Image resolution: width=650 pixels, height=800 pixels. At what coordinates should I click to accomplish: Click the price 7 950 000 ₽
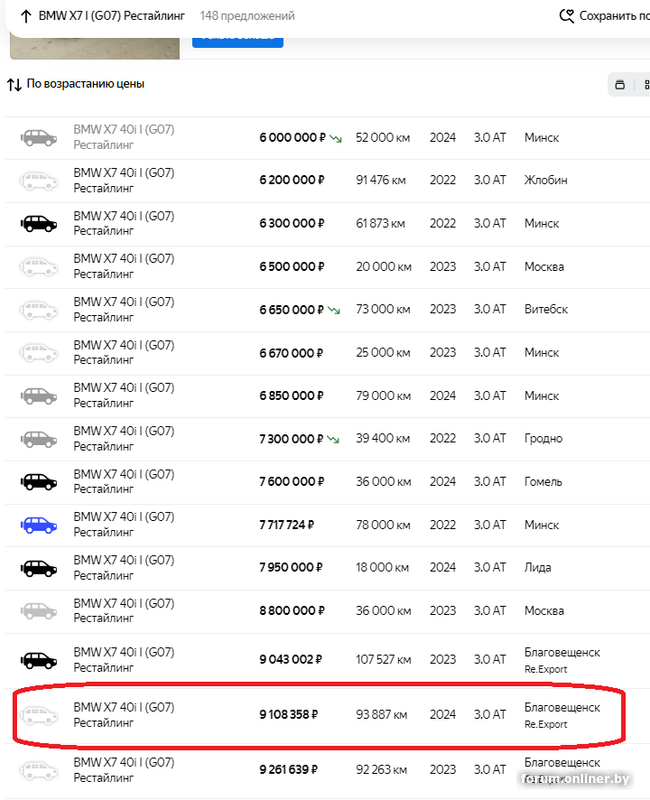(x=291, y=567)
